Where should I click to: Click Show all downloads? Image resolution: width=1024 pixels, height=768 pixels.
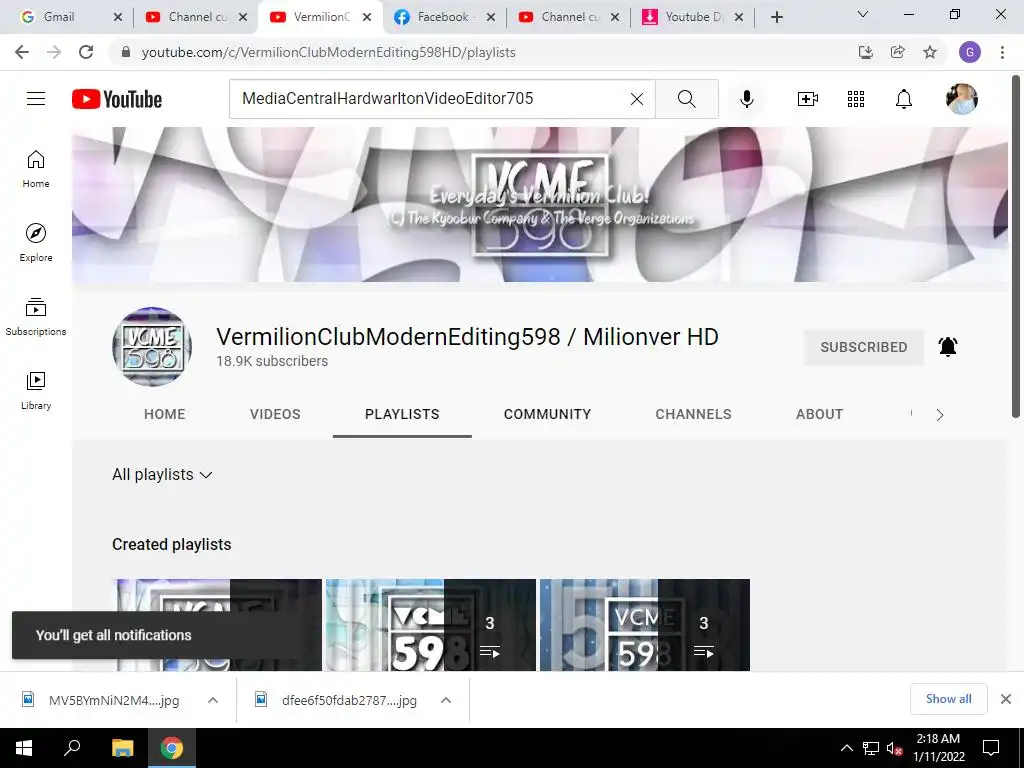(948, 699)
